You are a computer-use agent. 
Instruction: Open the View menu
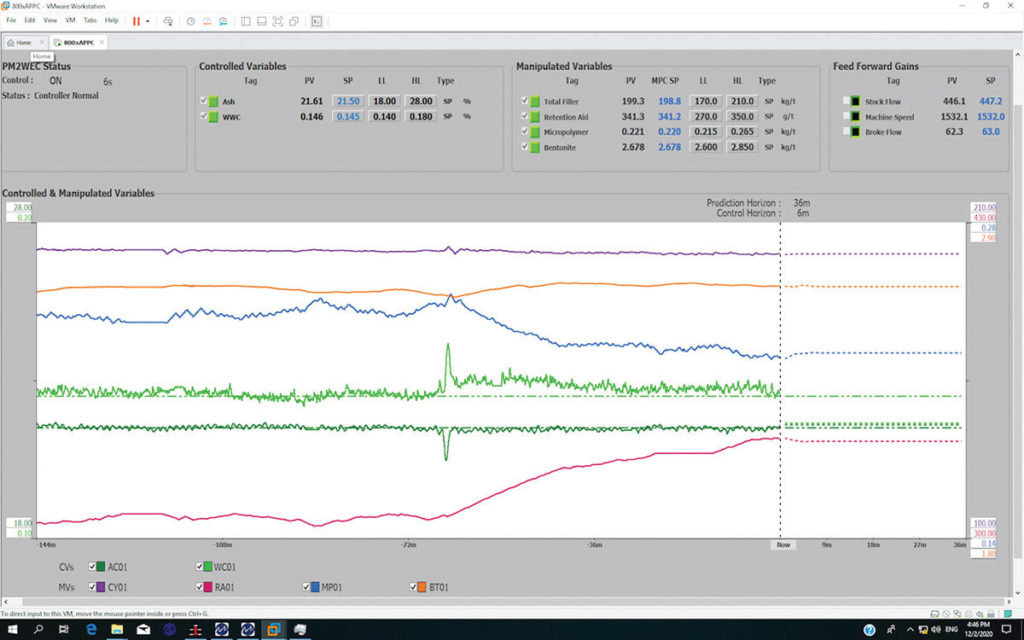click(x=49, y=20)
